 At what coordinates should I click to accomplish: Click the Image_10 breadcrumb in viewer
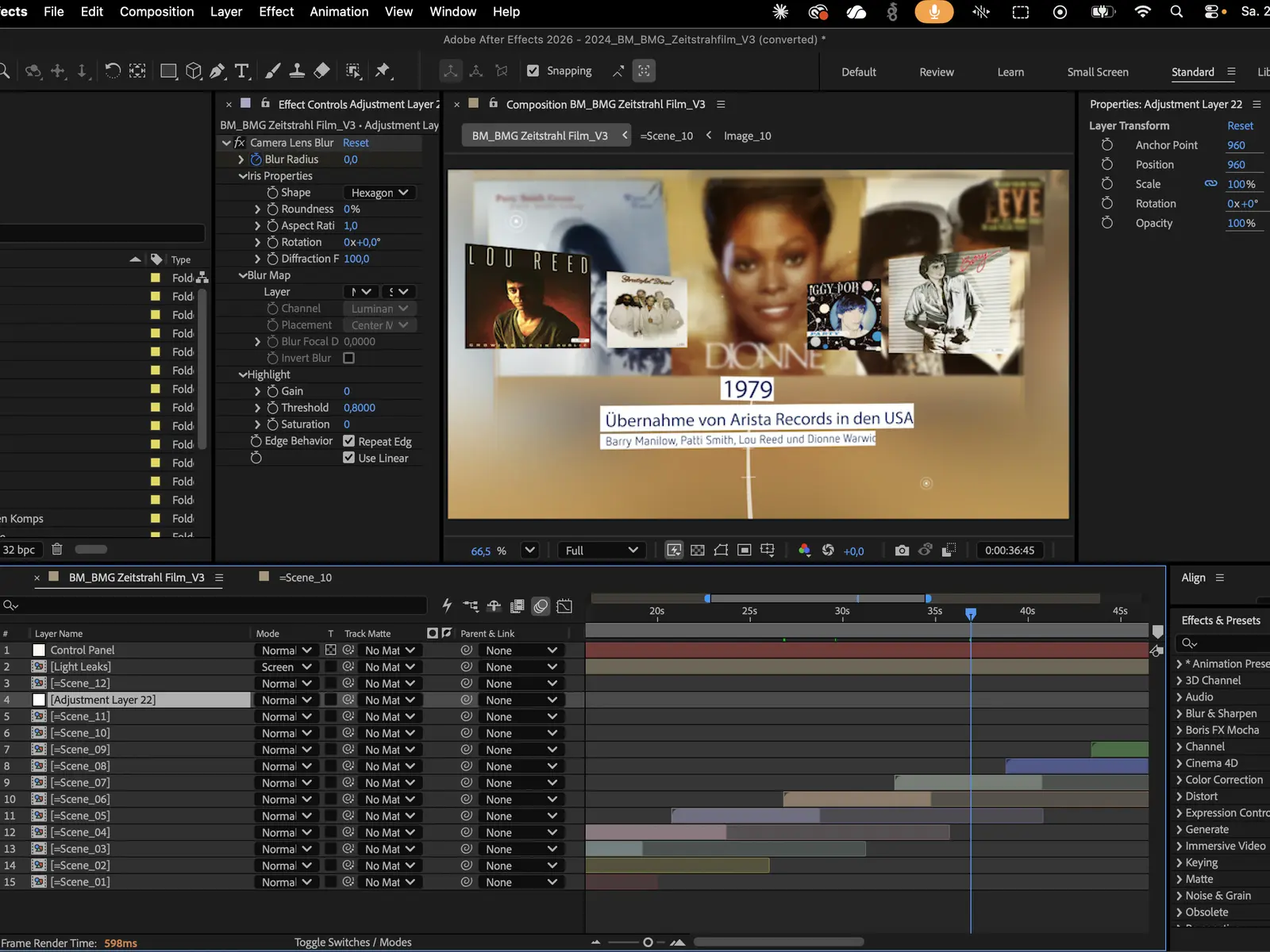(x=748, y=136)
